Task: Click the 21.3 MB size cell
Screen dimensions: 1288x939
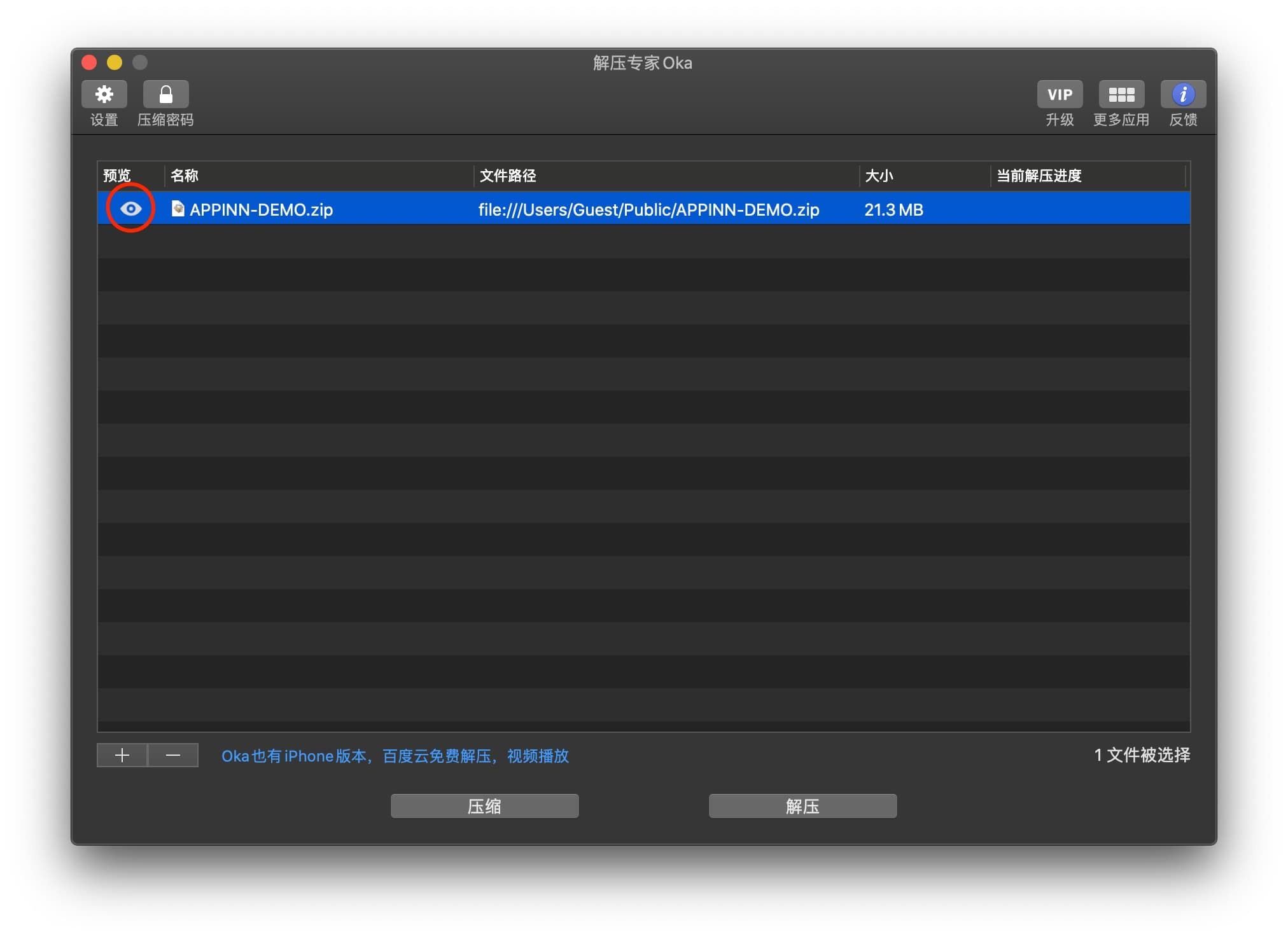Action: click(893, 209)
